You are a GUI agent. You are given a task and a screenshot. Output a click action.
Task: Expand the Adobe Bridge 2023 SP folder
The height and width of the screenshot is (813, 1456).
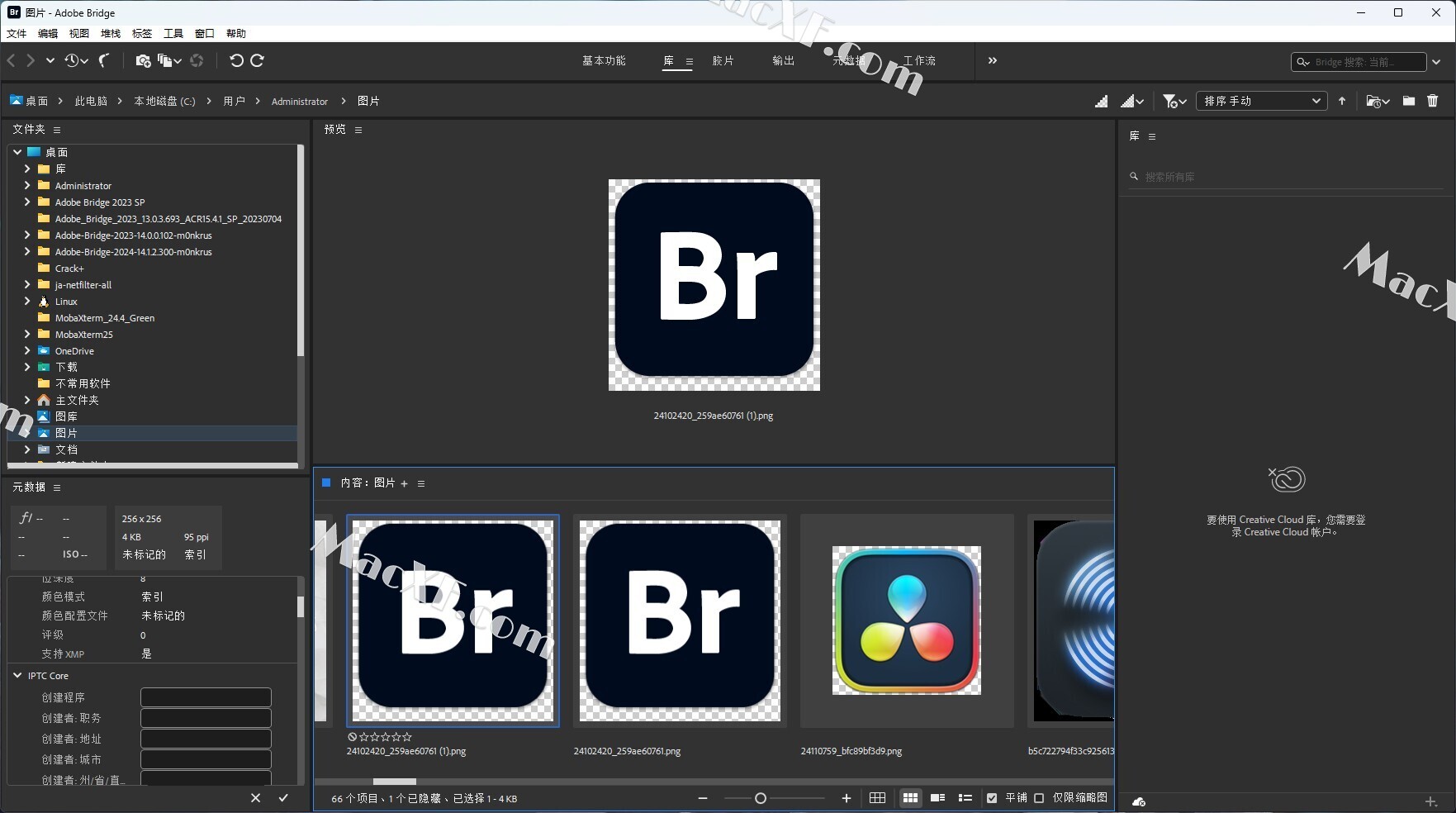[27, 202]
